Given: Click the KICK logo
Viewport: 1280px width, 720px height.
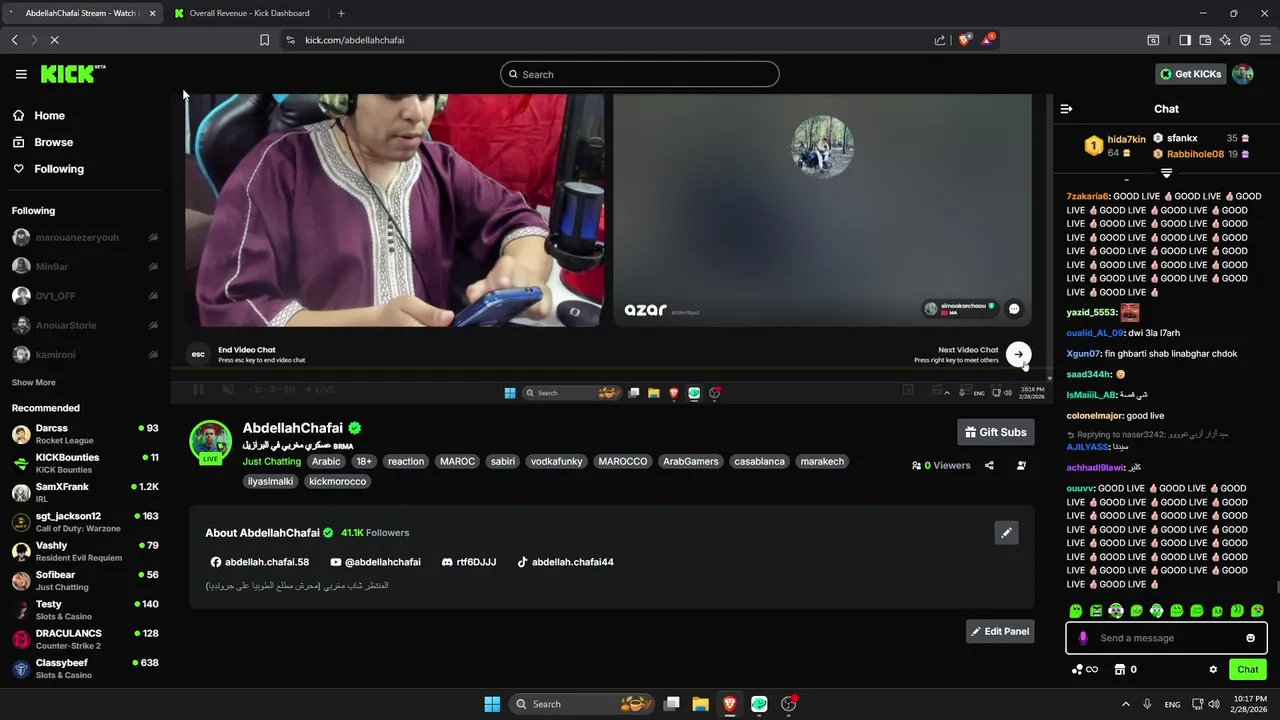Looking at the screenshot, I should 72,74.
